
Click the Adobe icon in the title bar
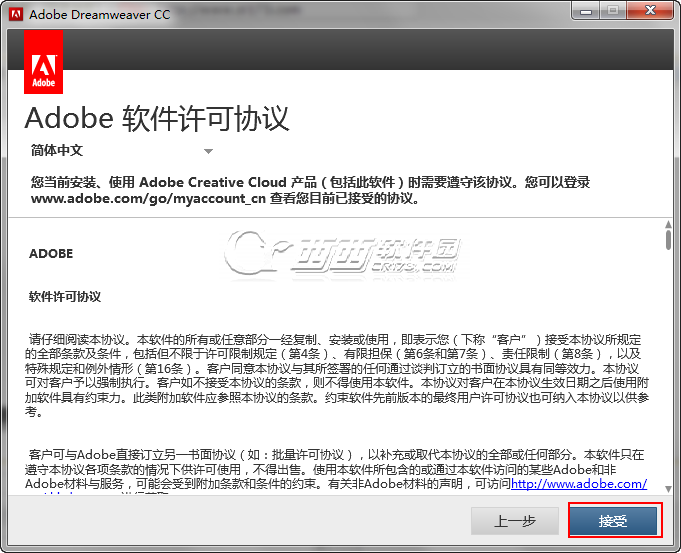point(16,14)
